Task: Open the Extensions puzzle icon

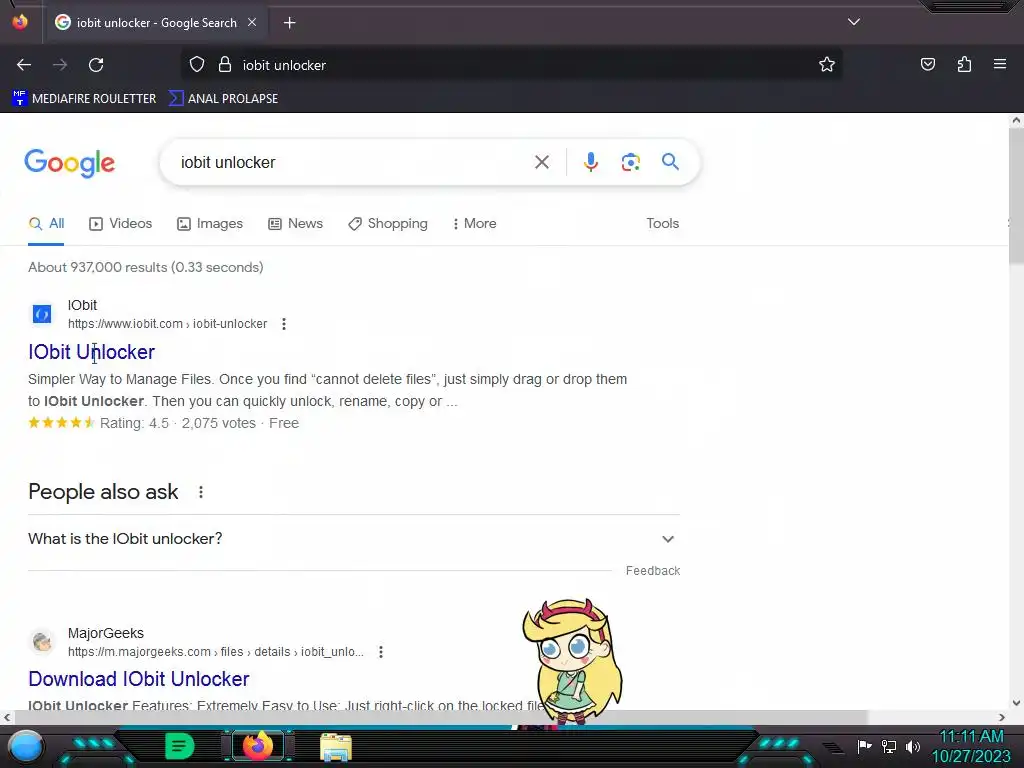Action: [x=964, y=65]
